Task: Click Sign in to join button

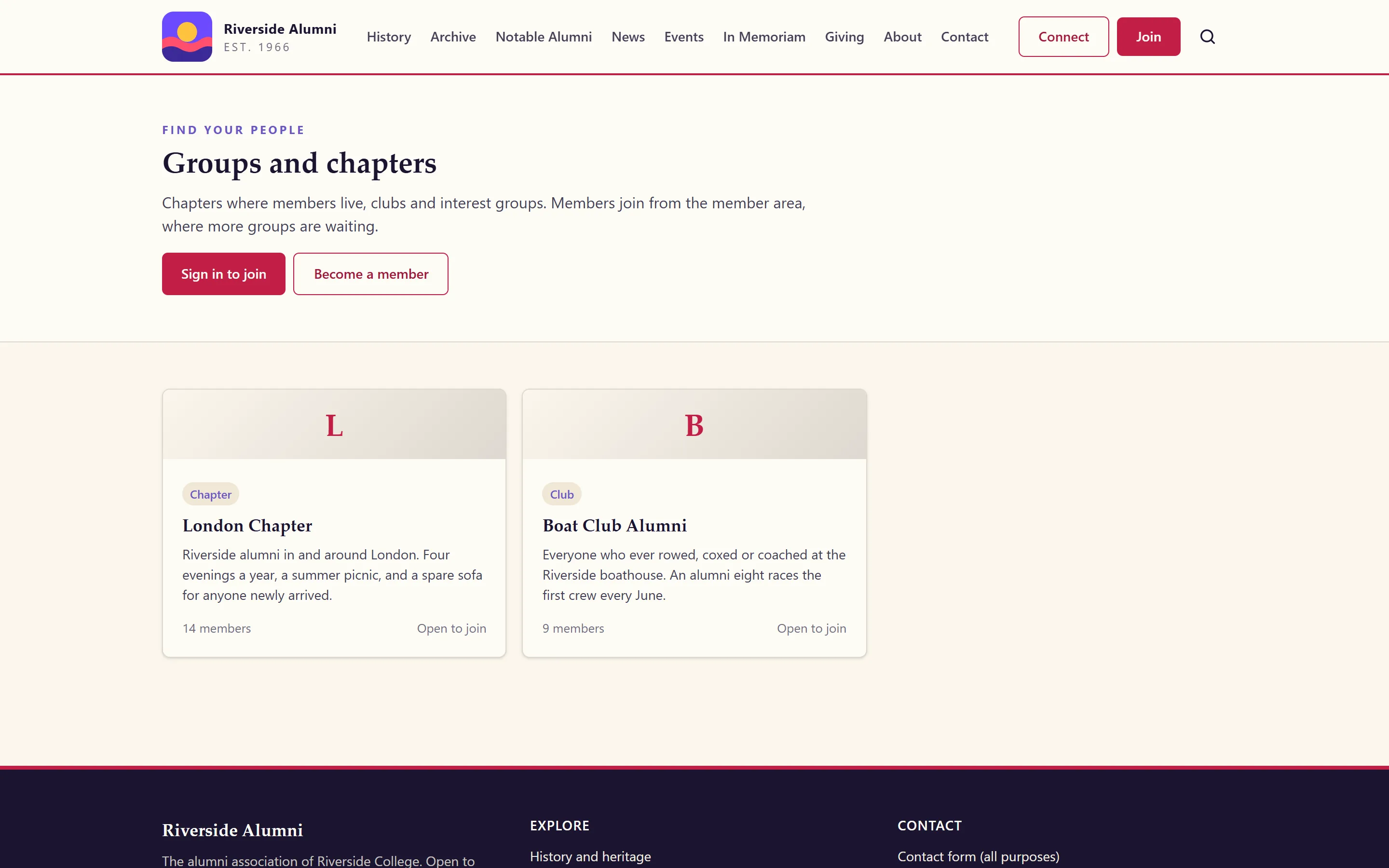Action: point(224,274)
